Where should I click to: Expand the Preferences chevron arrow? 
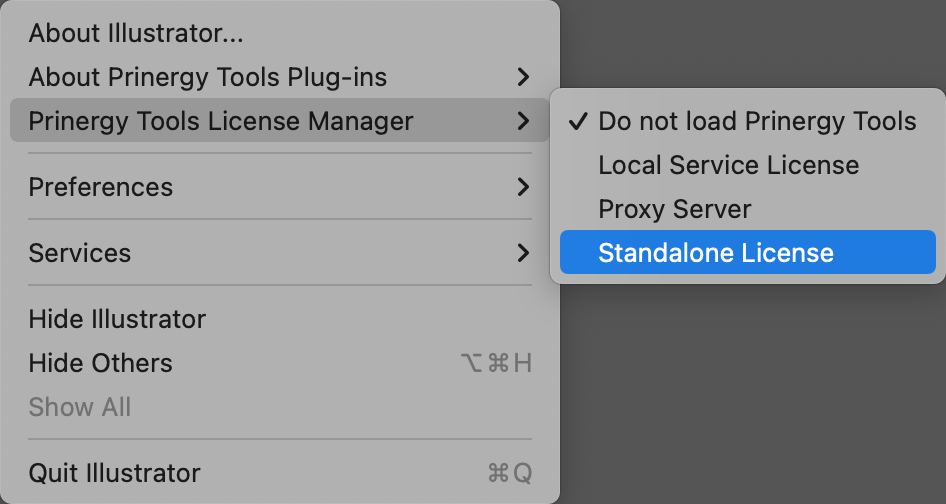tap(523, 187)
